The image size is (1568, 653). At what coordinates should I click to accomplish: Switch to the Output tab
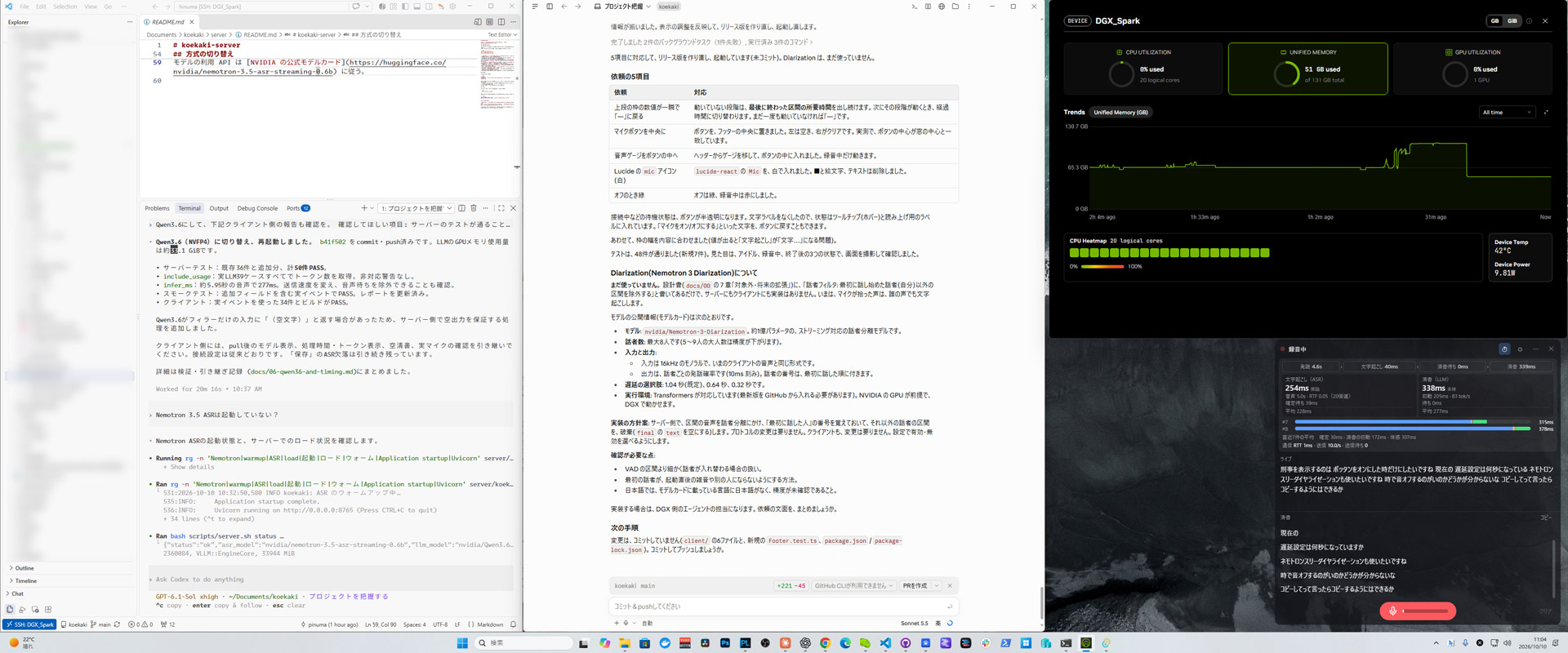pos(219,208)
